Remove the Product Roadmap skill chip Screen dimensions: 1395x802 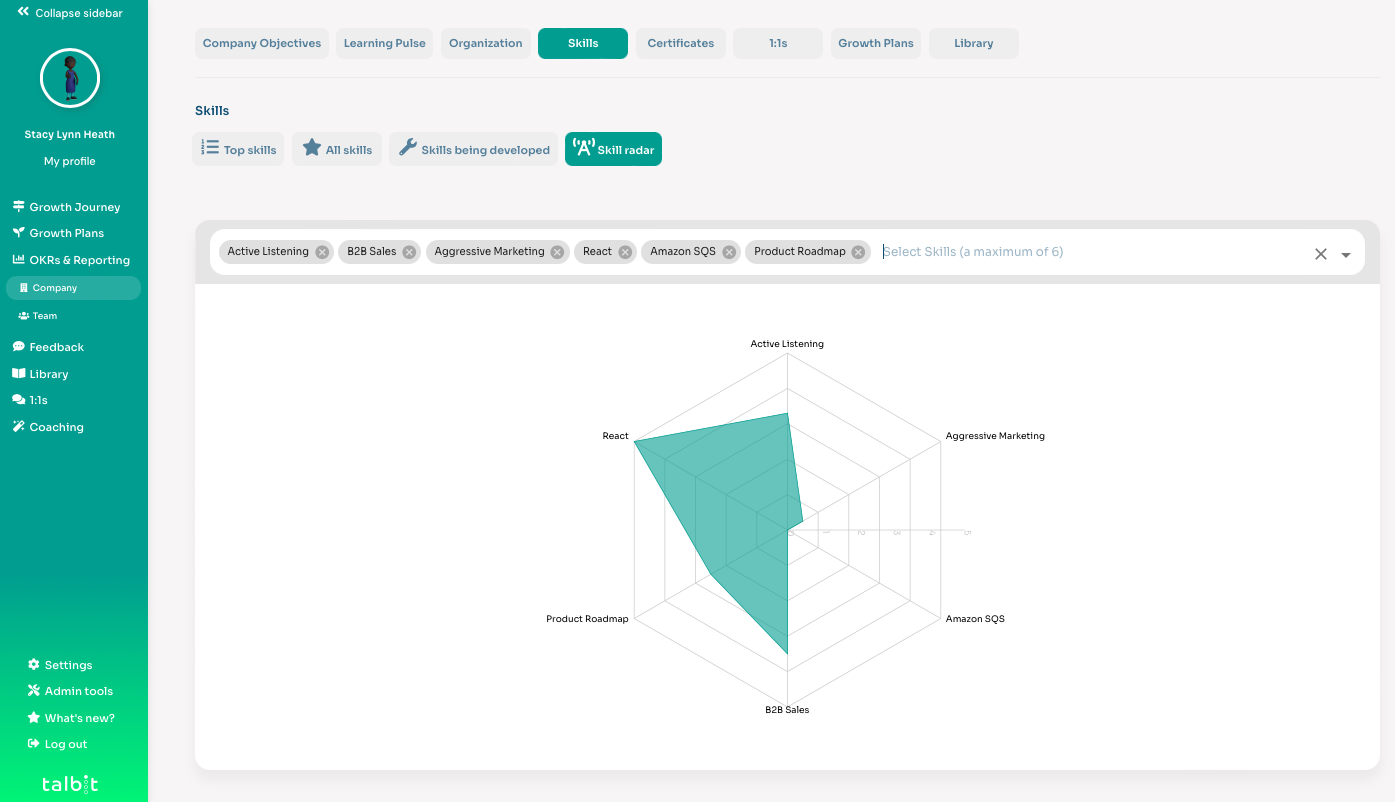click(x=859, y=252)
